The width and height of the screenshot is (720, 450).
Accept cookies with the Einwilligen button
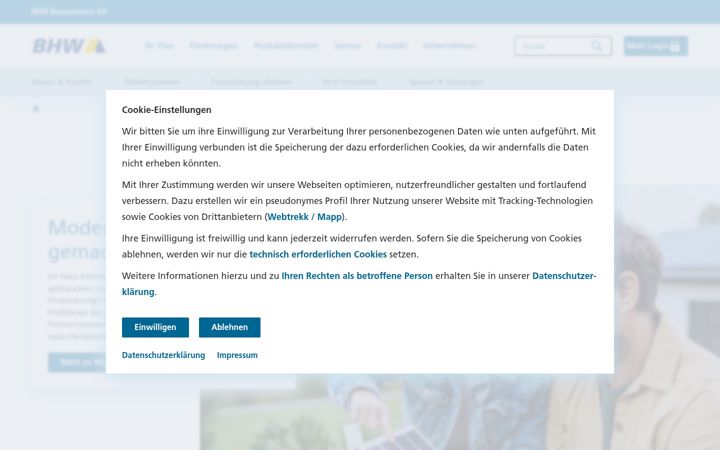coord(155,327)
